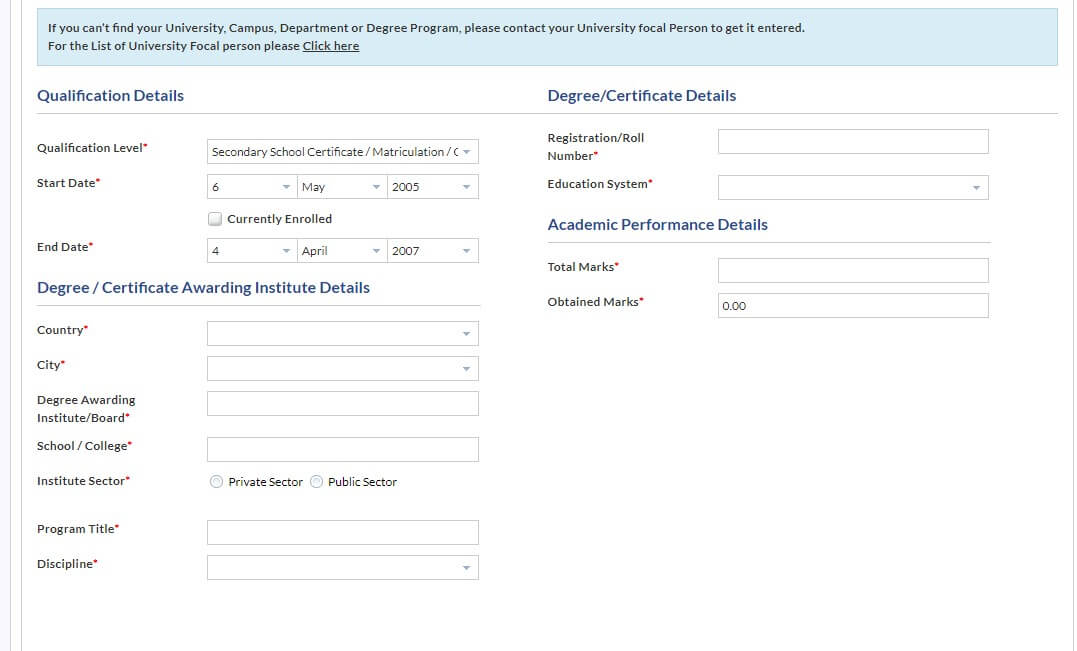Open the Qualification Level dropdown
The width and height of the screenshot is (1077, 651).
[x=342, y=152]
